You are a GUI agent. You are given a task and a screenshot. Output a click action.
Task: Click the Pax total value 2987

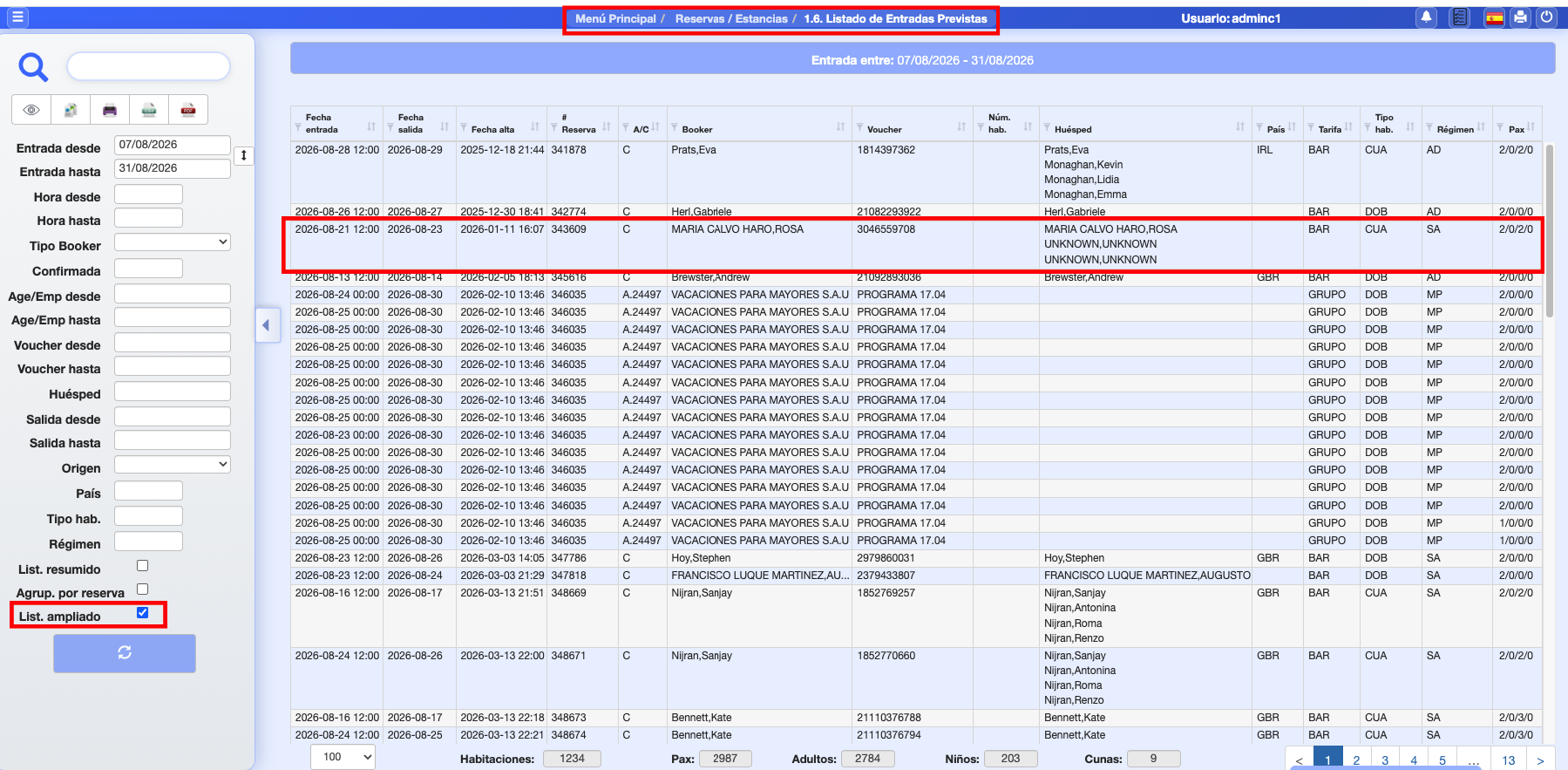[725, 759]
